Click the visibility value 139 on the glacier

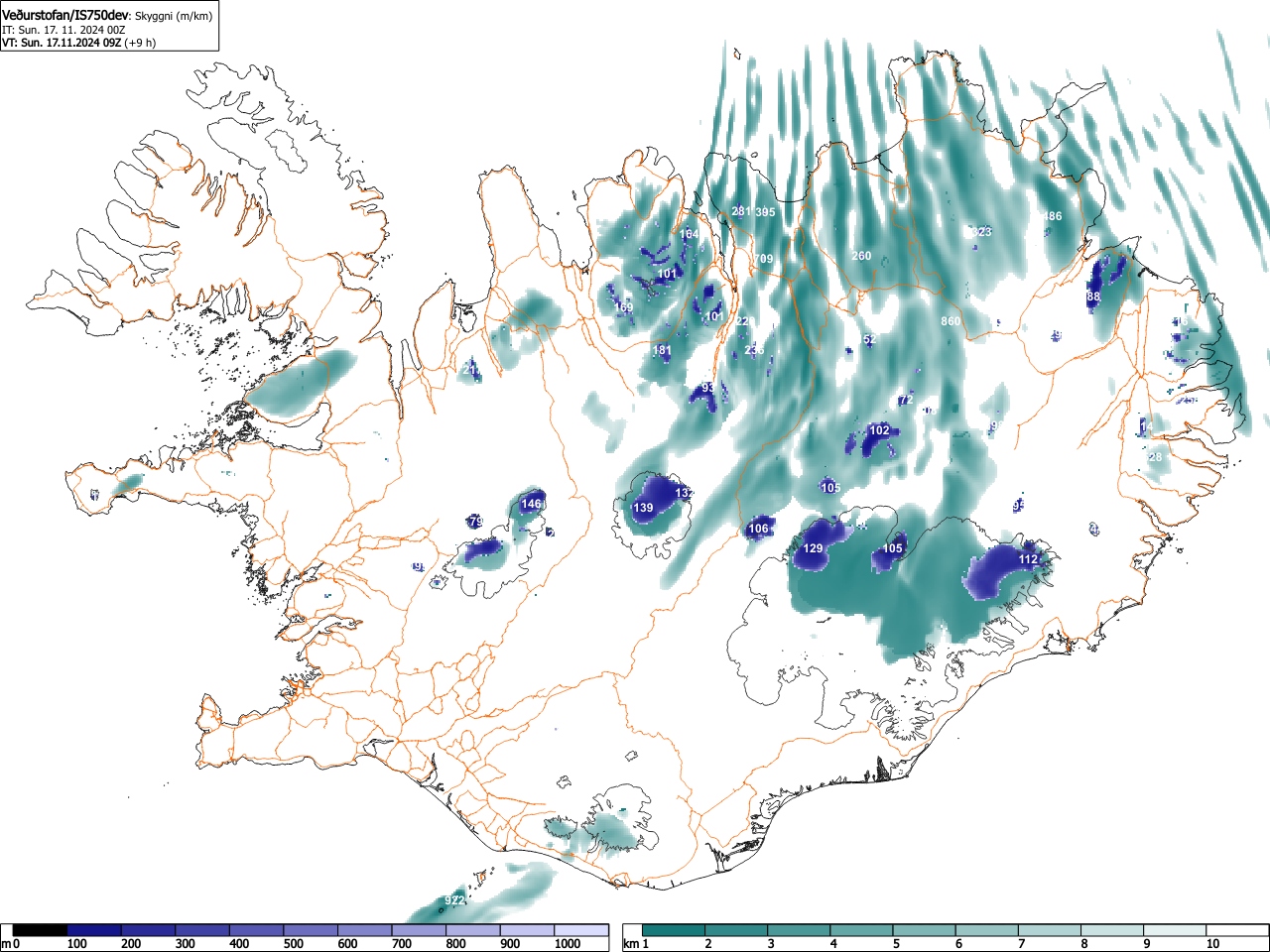coord(643,508)
